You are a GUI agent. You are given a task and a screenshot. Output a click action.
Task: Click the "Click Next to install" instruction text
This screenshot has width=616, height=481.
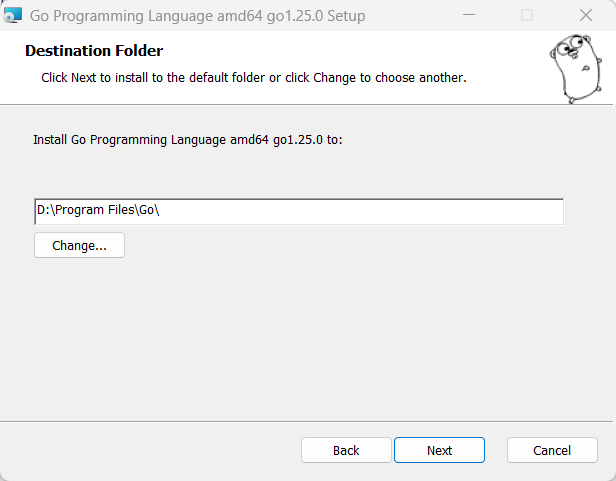pyautogui.click(x=253, y=77)
